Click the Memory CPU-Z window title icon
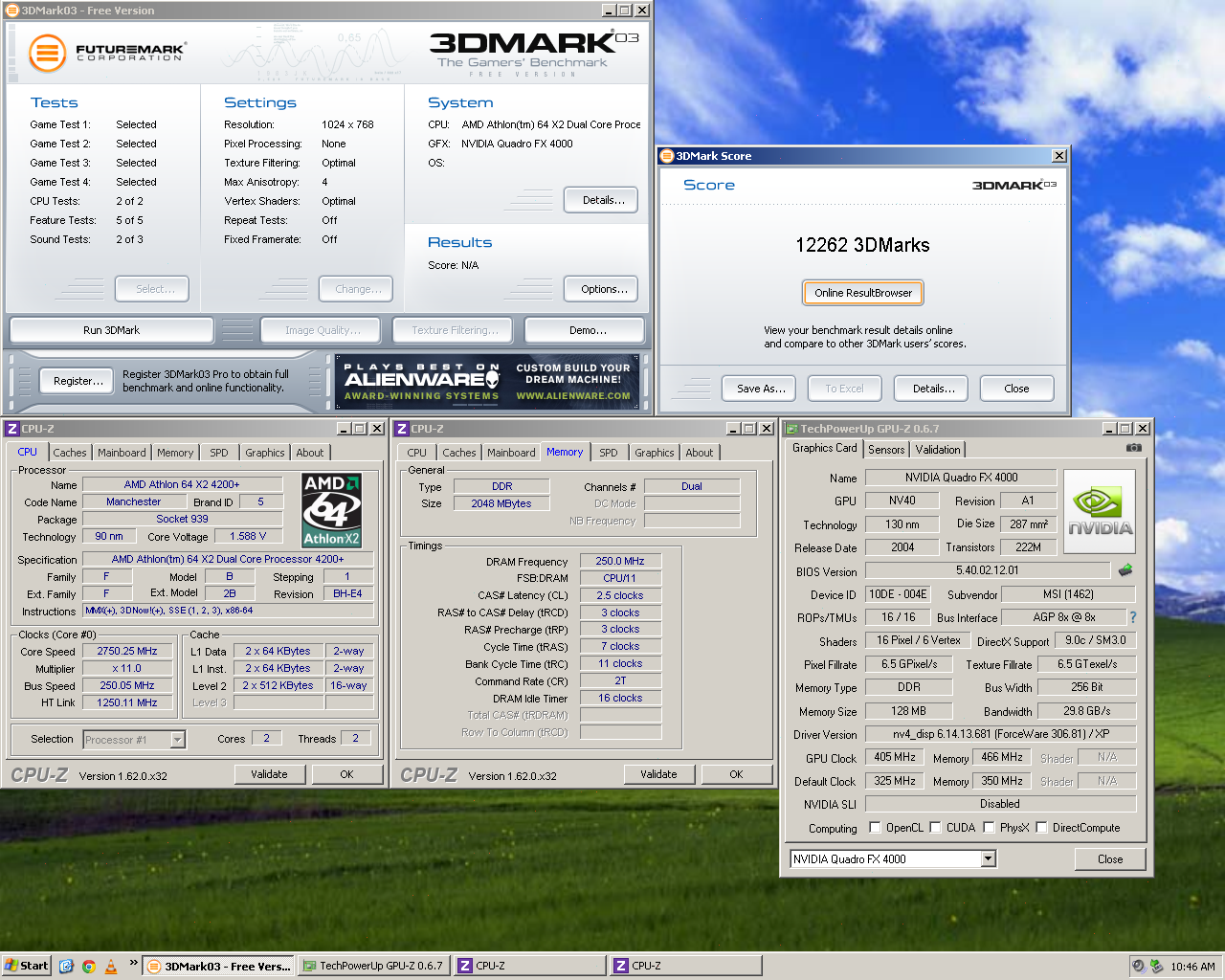This screenshot has height=980, width=1225. click(x=402, y=429)
